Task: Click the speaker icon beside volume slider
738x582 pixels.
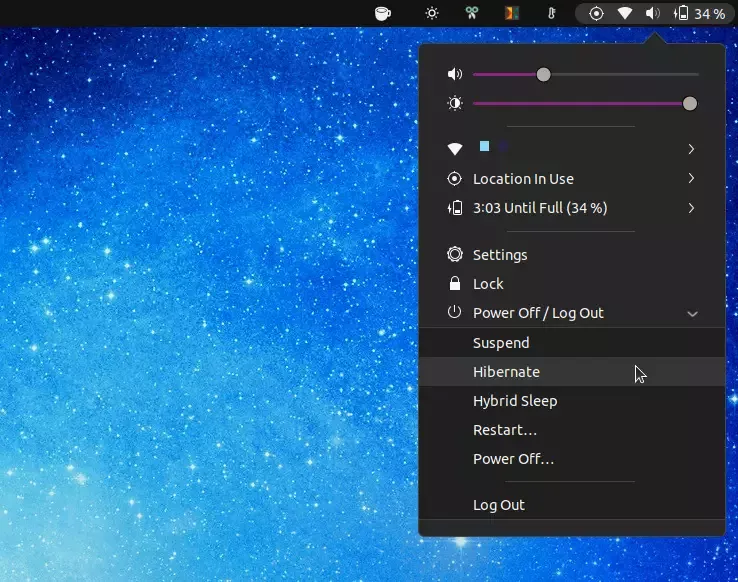Action: point(455,74)
